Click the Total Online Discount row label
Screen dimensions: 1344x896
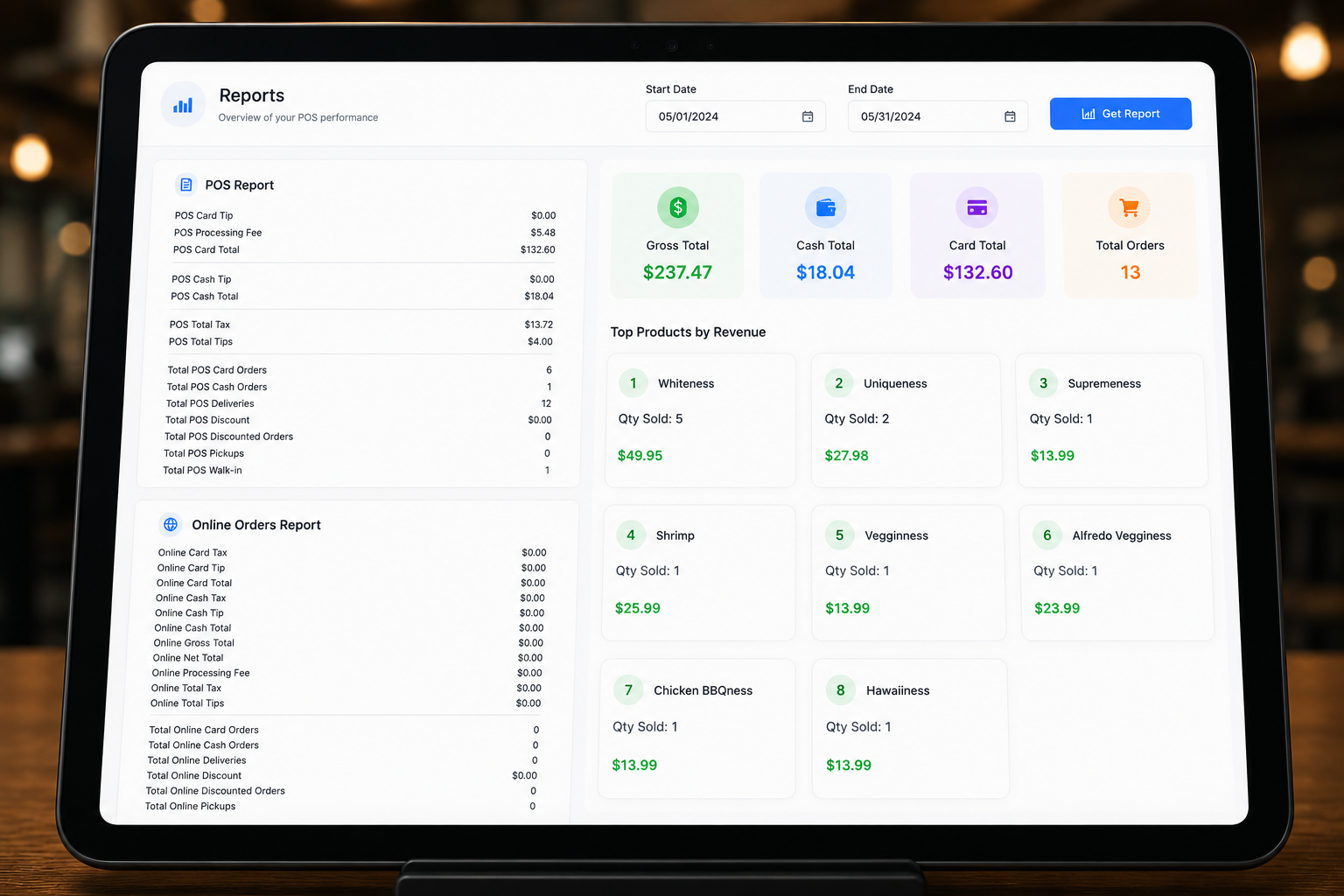pos(194,776)
